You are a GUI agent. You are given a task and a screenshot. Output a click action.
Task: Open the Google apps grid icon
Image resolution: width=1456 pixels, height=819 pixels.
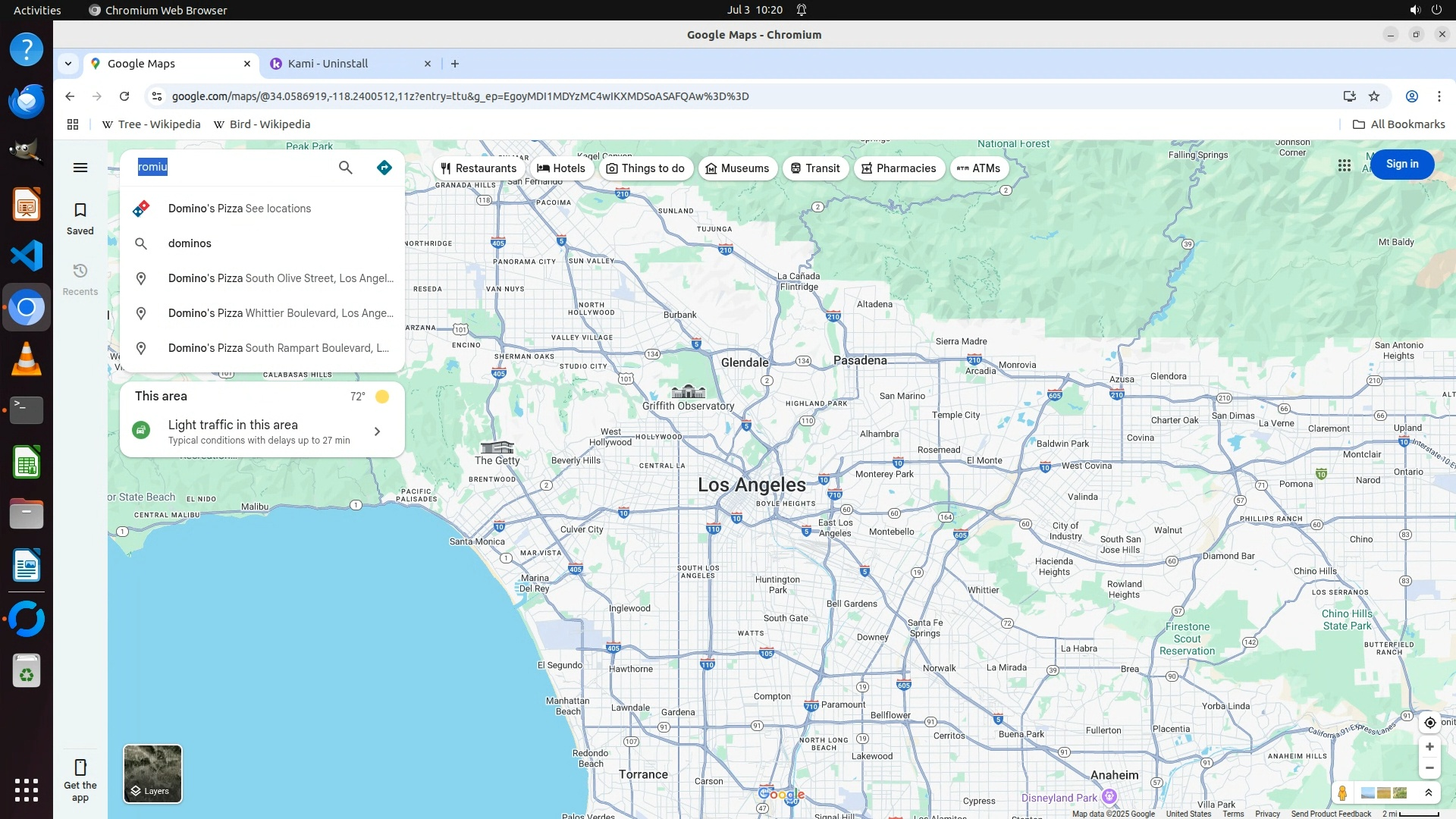1345,165
